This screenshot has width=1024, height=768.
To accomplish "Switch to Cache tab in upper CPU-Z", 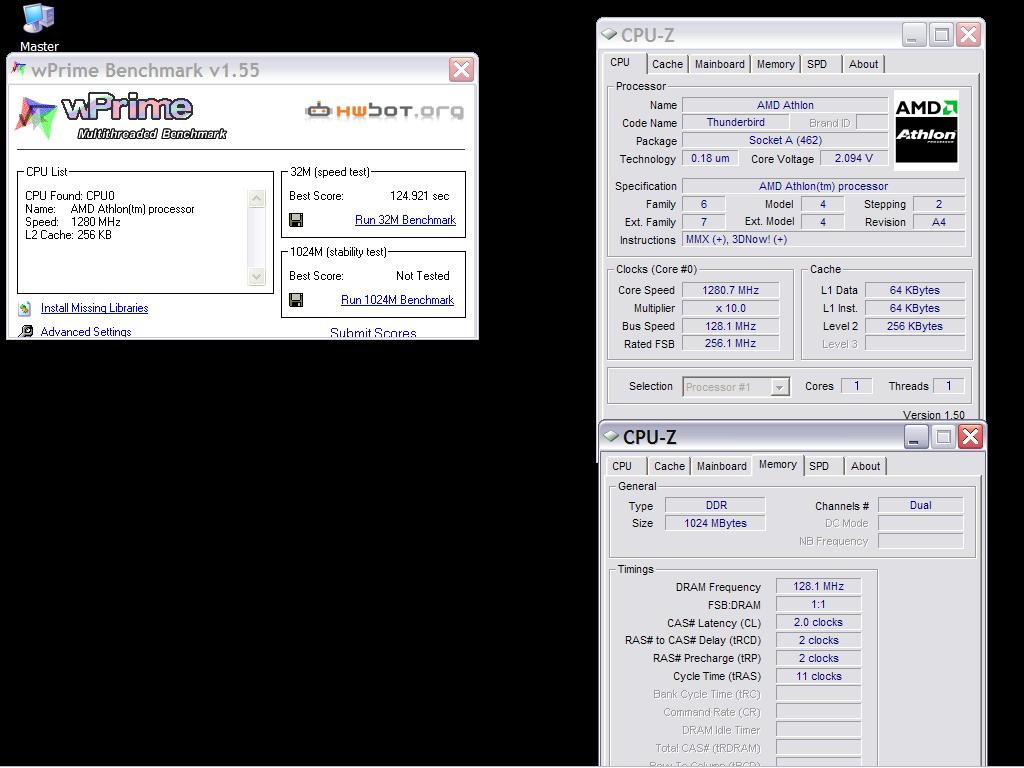I will coord(667,64).
